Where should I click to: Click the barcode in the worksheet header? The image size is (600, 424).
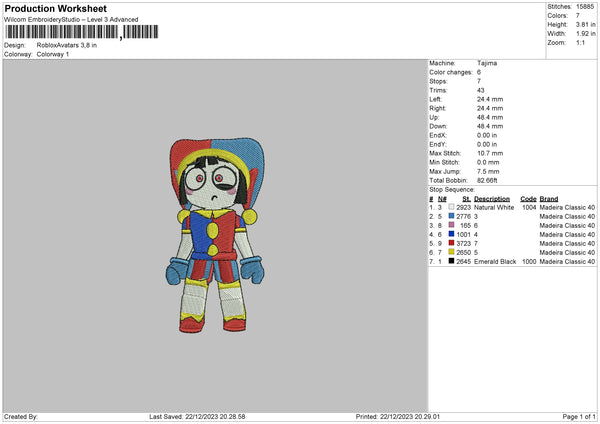pos(82,32)
